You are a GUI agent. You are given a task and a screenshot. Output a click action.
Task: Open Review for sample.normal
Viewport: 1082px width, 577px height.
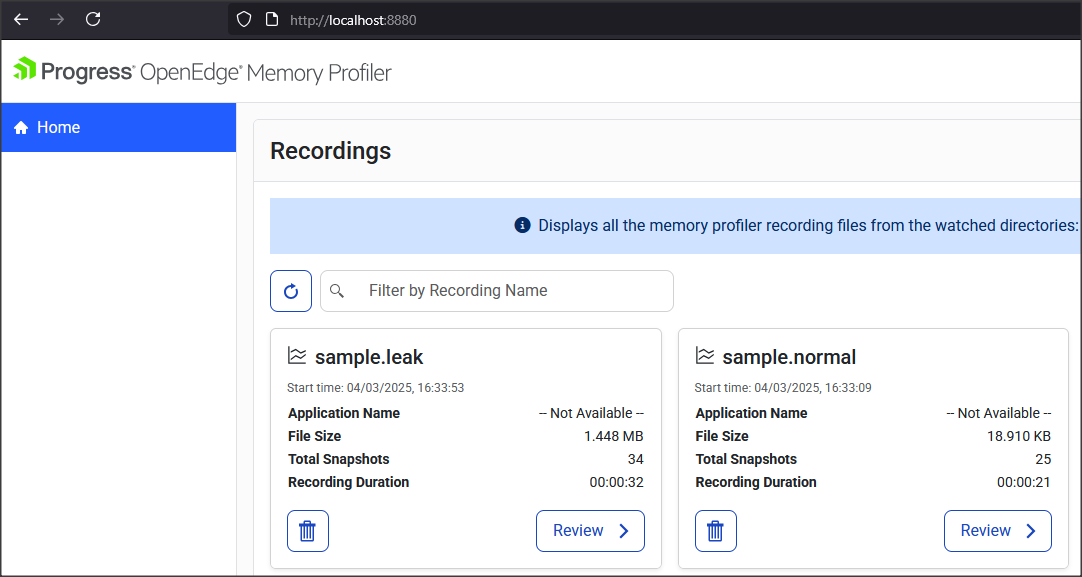[997, 531]
